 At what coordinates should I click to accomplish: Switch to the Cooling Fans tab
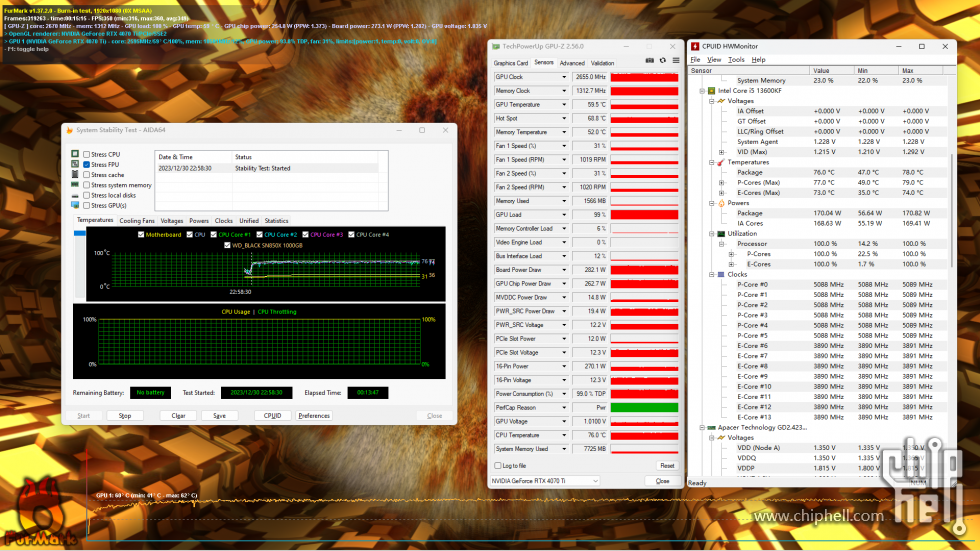137,221
